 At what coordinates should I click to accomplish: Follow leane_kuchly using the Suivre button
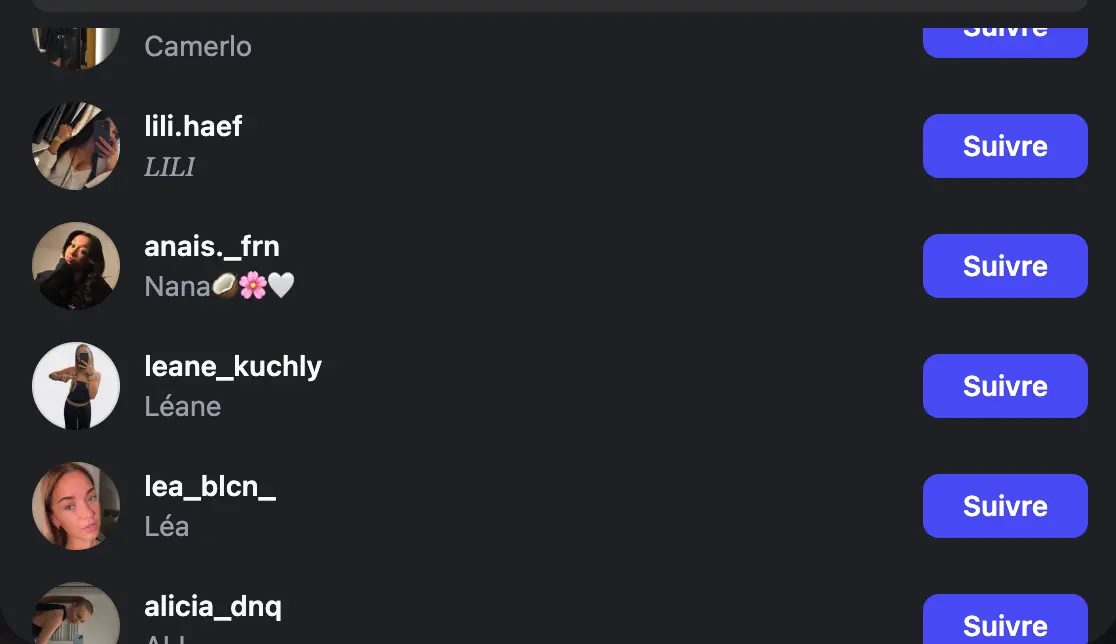(1004, 386)
